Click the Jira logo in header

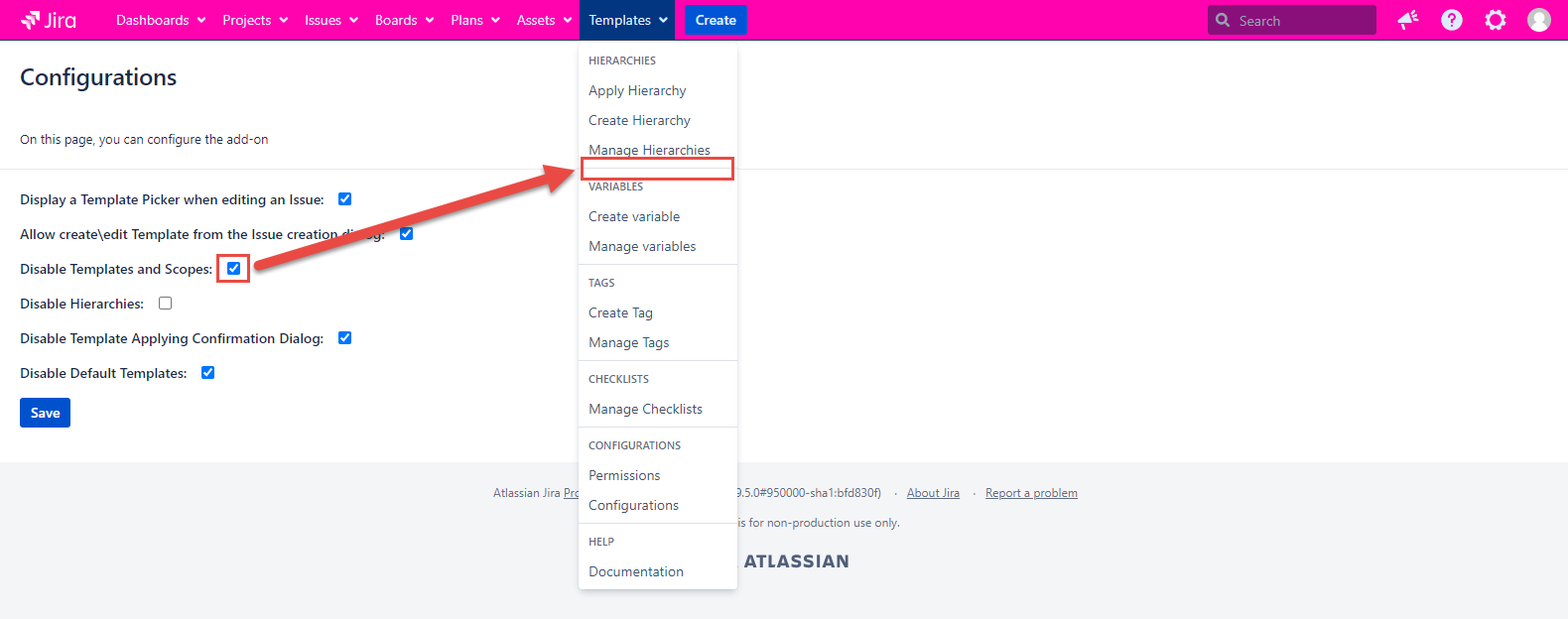click(49, 20)
